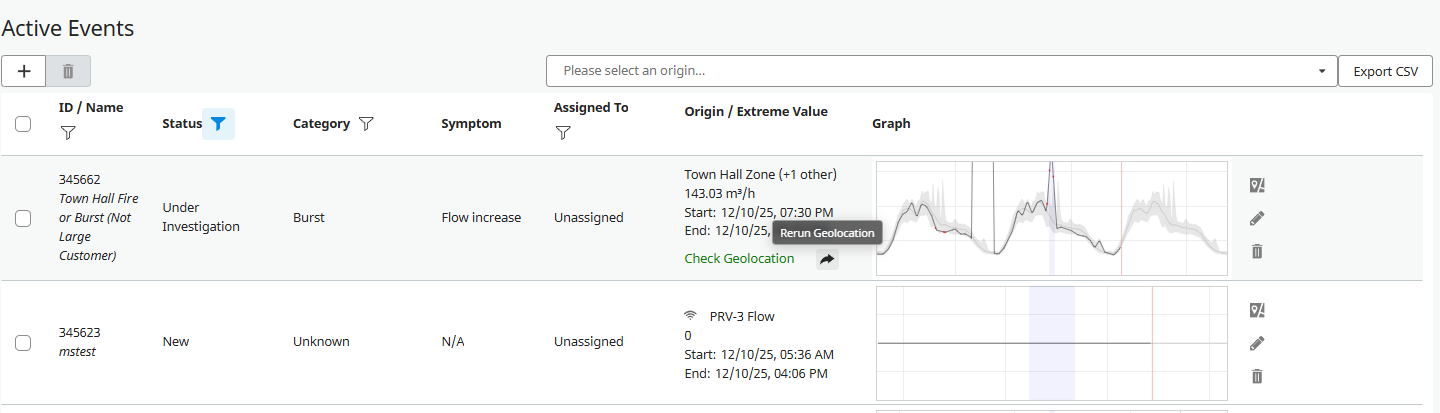Open the ID / Name column filter
This screenshot has width=1440, height=413.
click(x=67, y=132)
